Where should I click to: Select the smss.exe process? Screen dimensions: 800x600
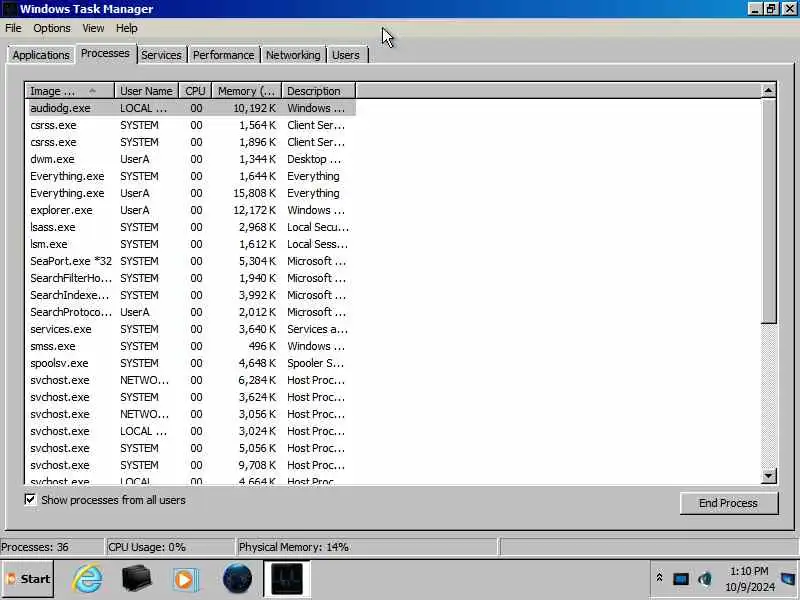190,346
